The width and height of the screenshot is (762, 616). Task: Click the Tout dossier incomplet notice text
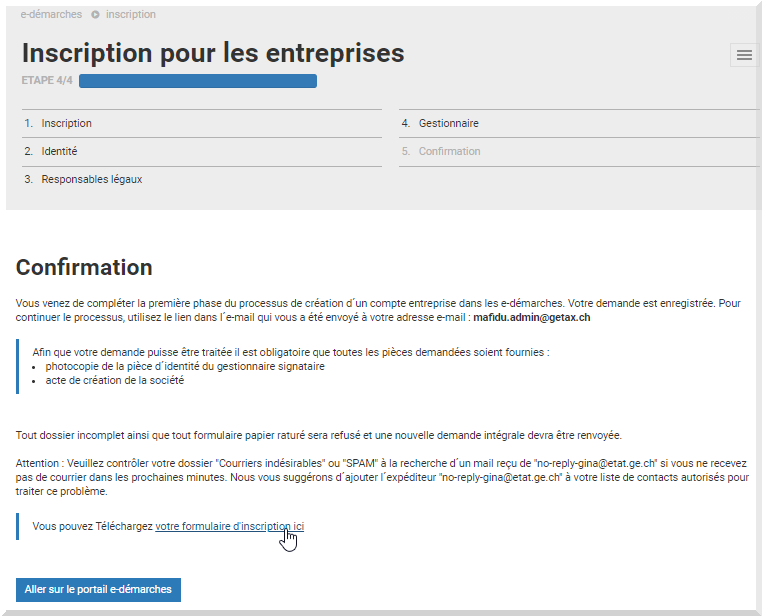318,435
